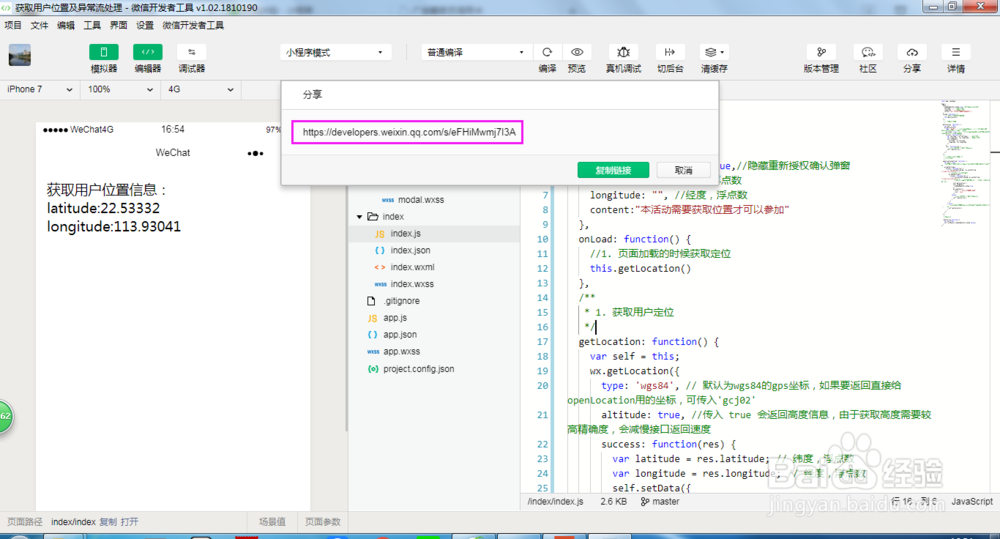The width and height of the screenshot is (1000, 539).
Task: Click the 页面参数 label
Action: pos(323,522)
